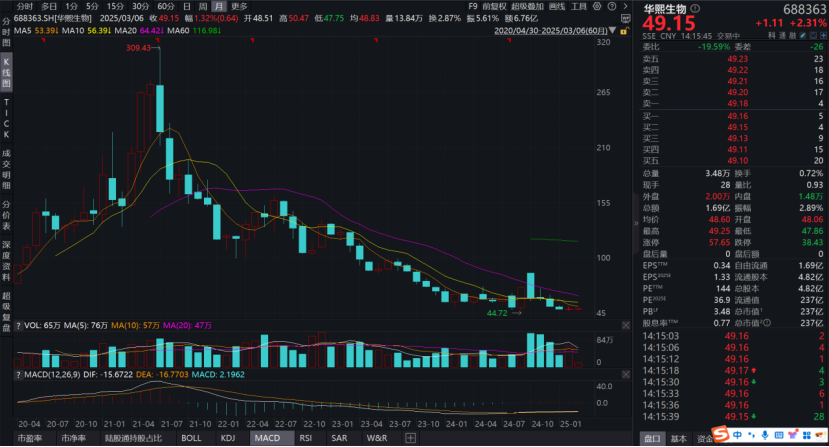Viewport: 829px width, 447px height.
Task: Open chart settings hexagon gear icon
Action: (597, 6)
